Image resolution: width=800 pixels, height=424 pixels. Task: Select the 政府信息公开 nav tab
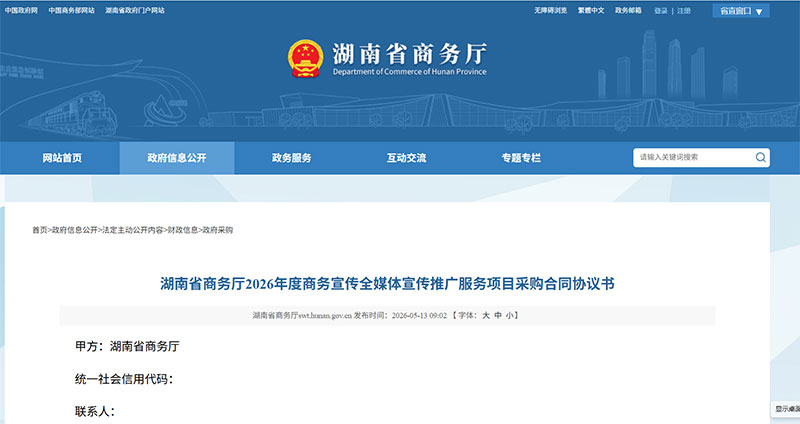coord(177,158)
